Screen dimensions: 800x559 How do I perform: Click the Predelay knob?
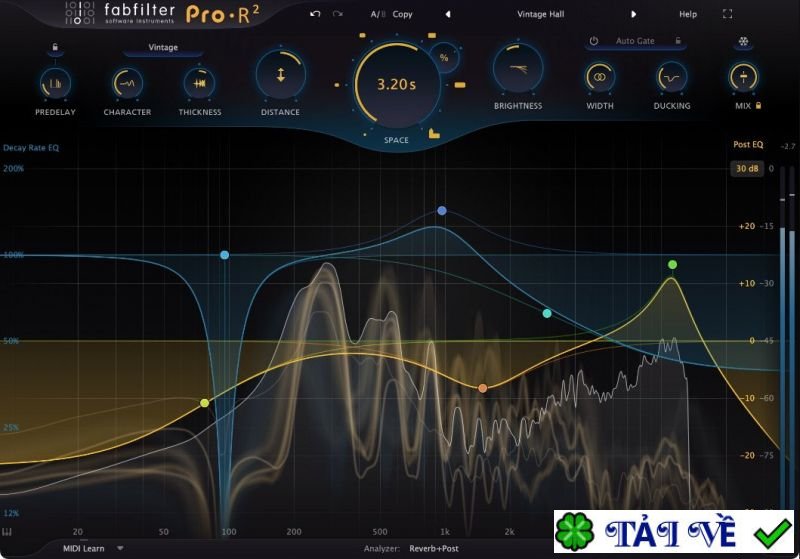click(55, 84)
